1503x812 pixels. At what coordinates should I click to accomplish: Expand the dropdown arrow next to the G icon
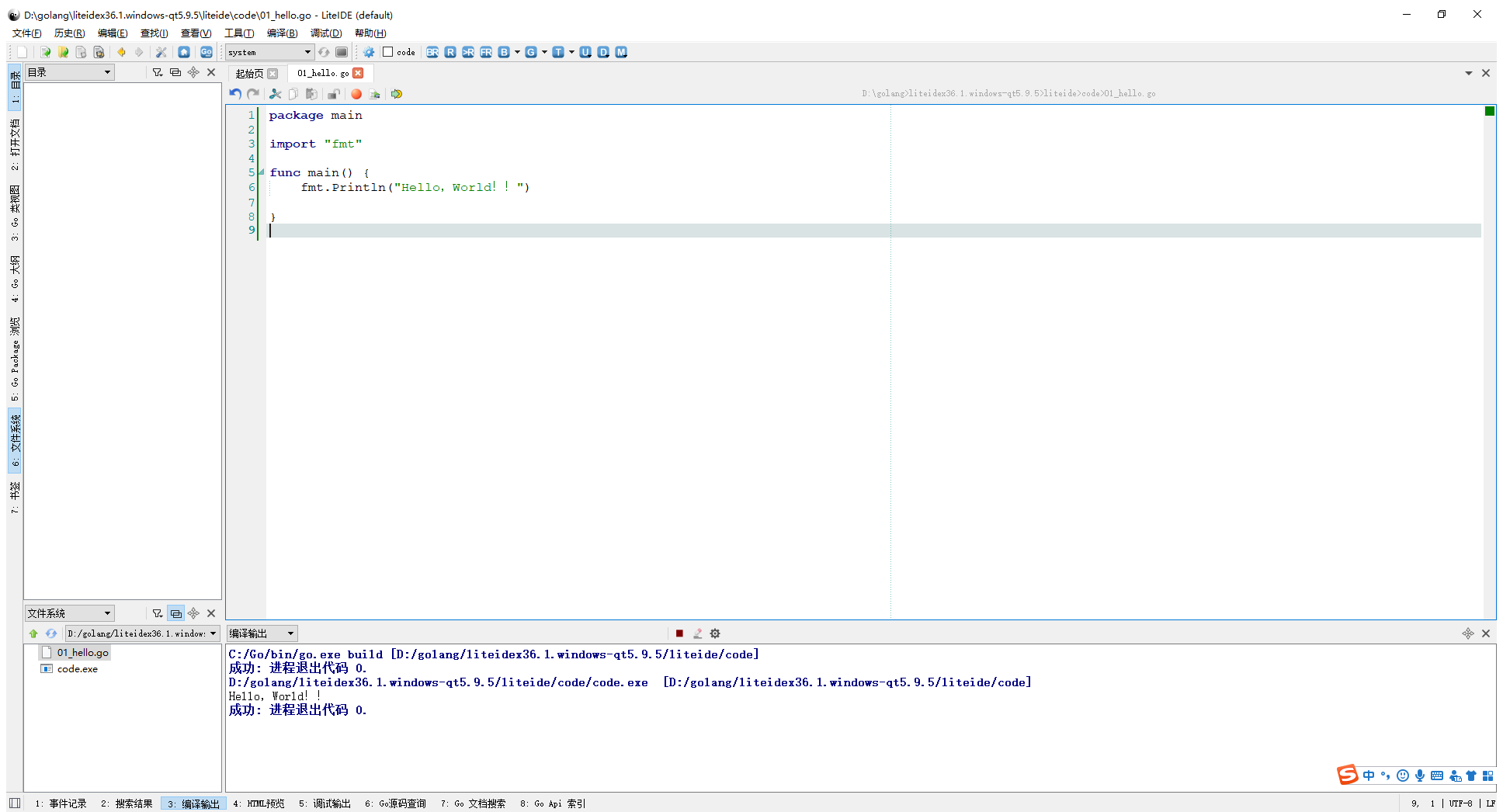544,52
